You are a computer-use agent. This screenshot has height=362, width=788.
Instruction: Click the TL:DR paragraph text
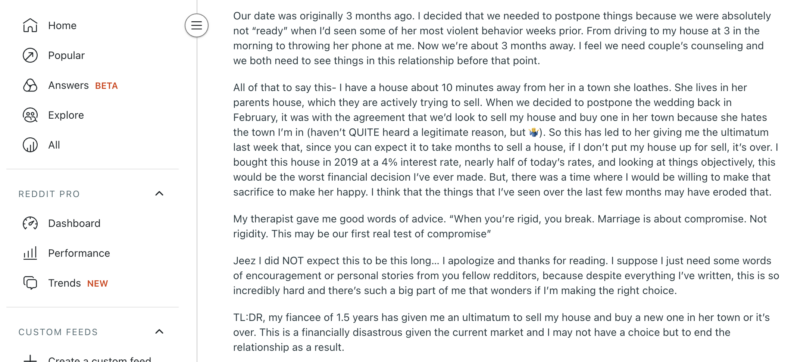point(502,332)
